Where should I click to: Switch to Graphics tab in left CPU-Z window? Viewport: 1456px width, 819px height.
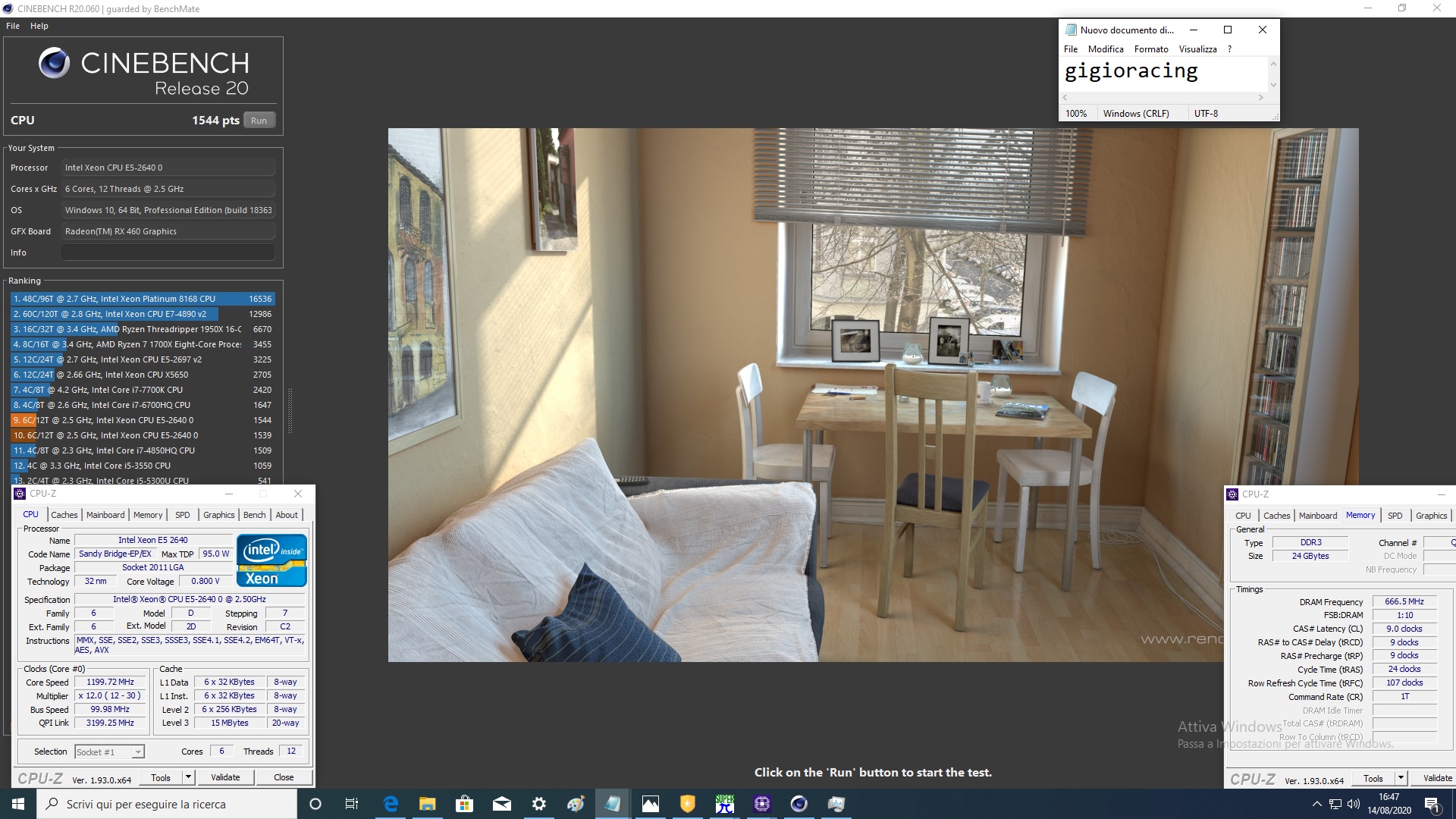[219, 515]
